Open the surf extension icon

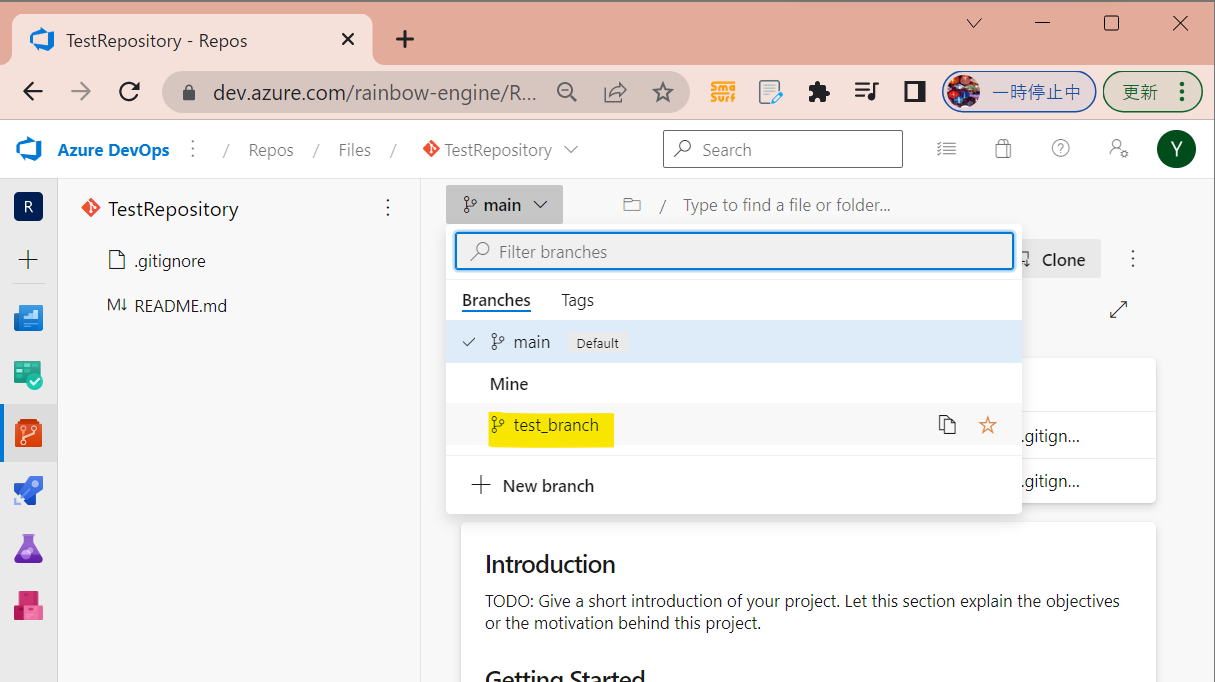click(x=723, y=92)
